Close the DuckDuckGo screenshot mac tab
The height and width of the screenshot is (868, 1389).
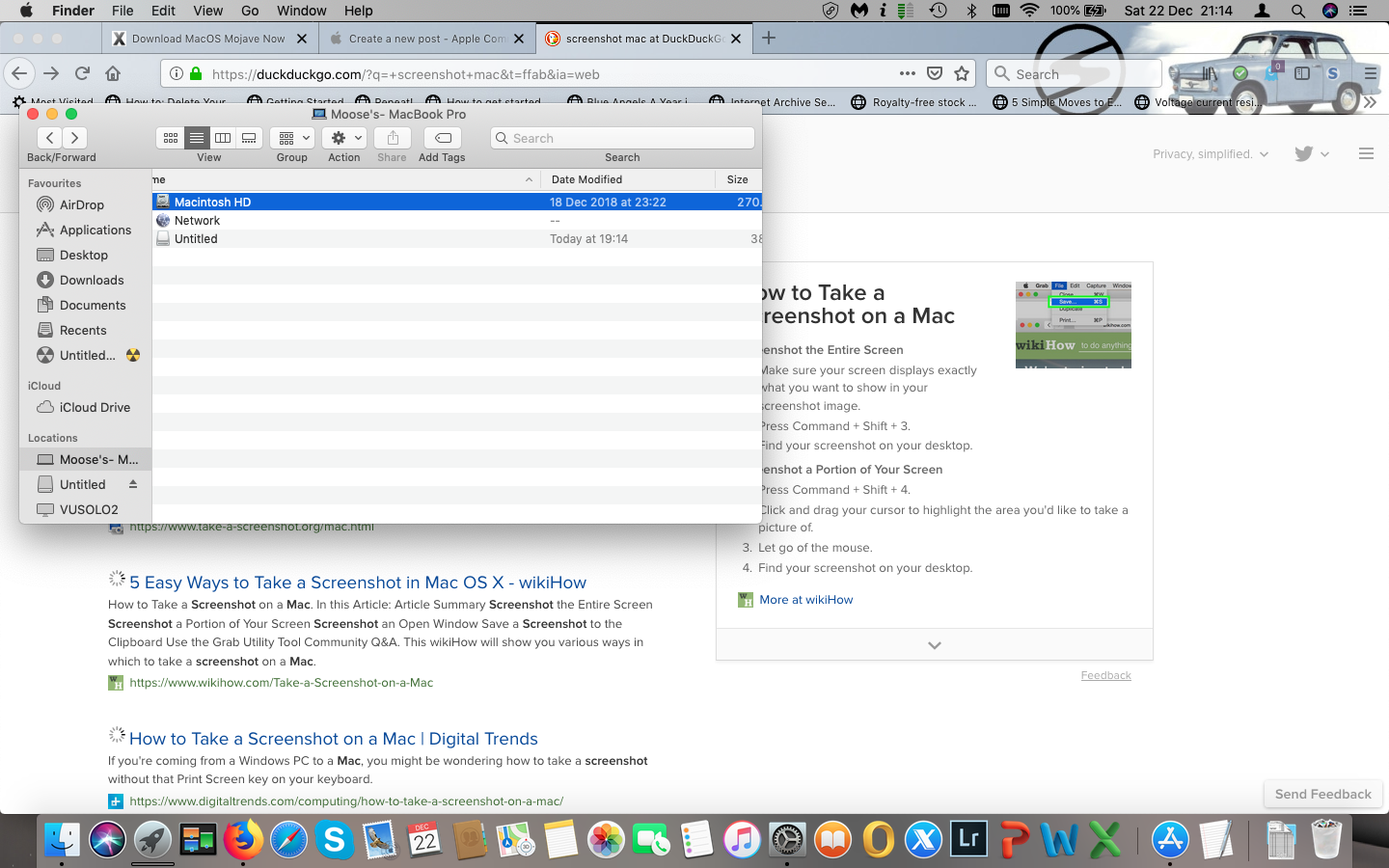pyautogui.click(x=736, y=39)
